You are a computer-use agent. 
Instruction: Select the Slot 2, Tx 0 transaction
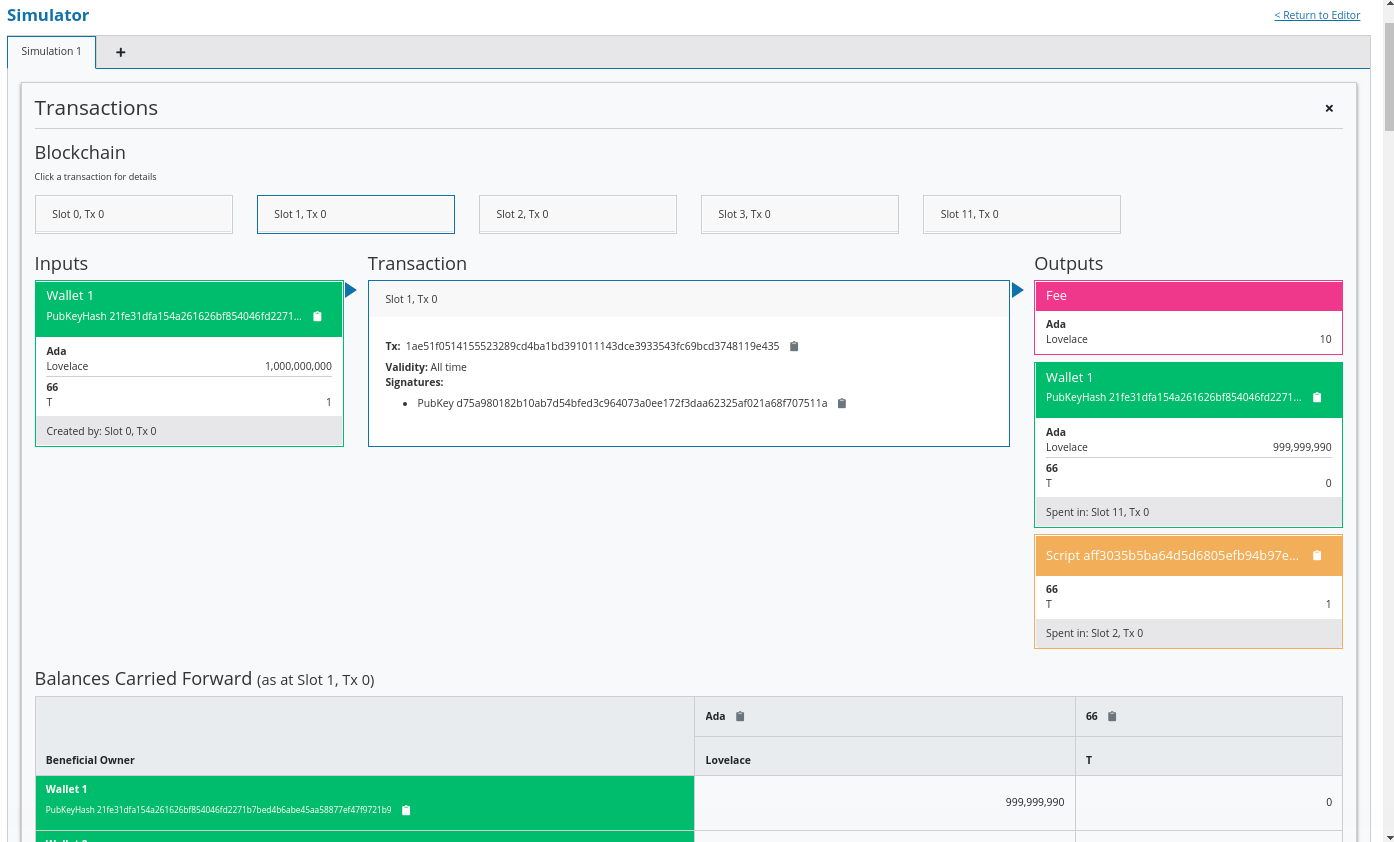(578, 214)
